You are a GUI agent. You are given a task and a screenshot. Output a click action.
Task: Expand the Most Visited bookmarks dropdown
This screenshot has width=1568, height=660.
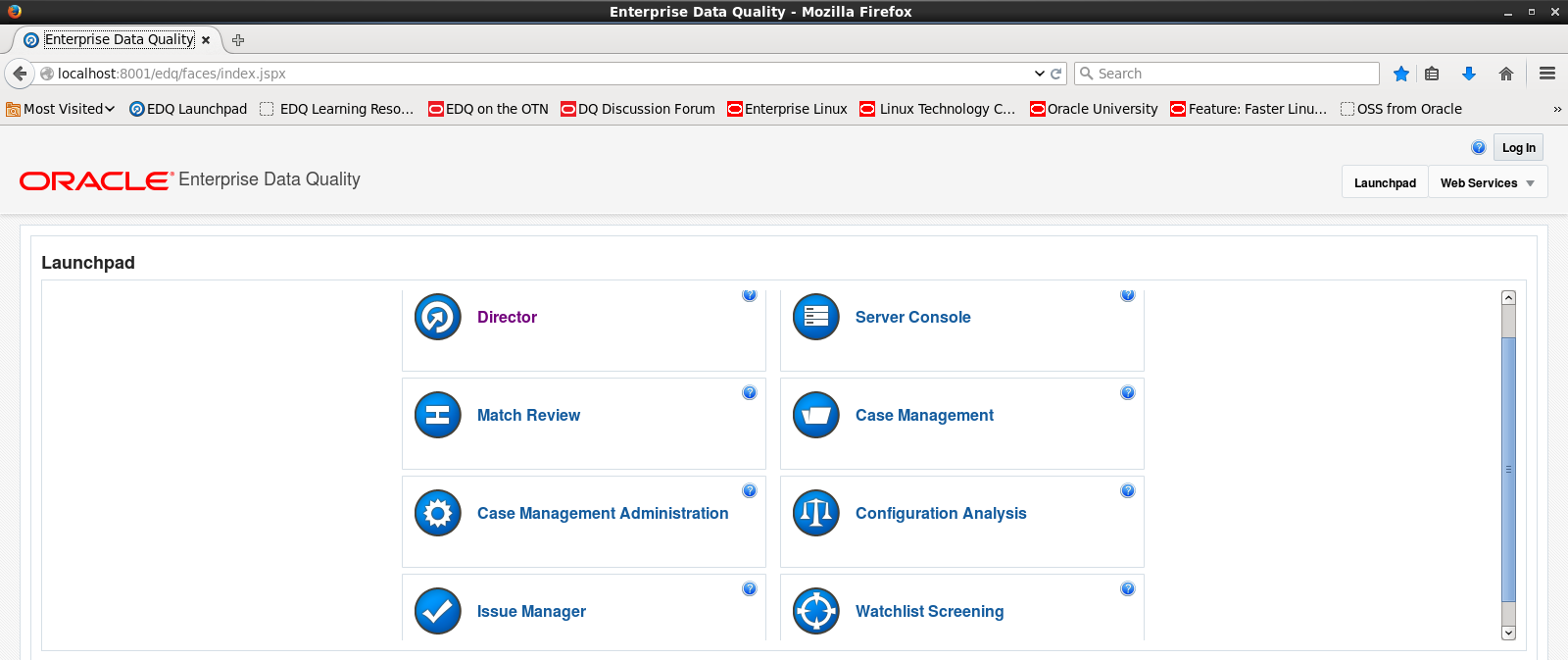pos(61,109)
